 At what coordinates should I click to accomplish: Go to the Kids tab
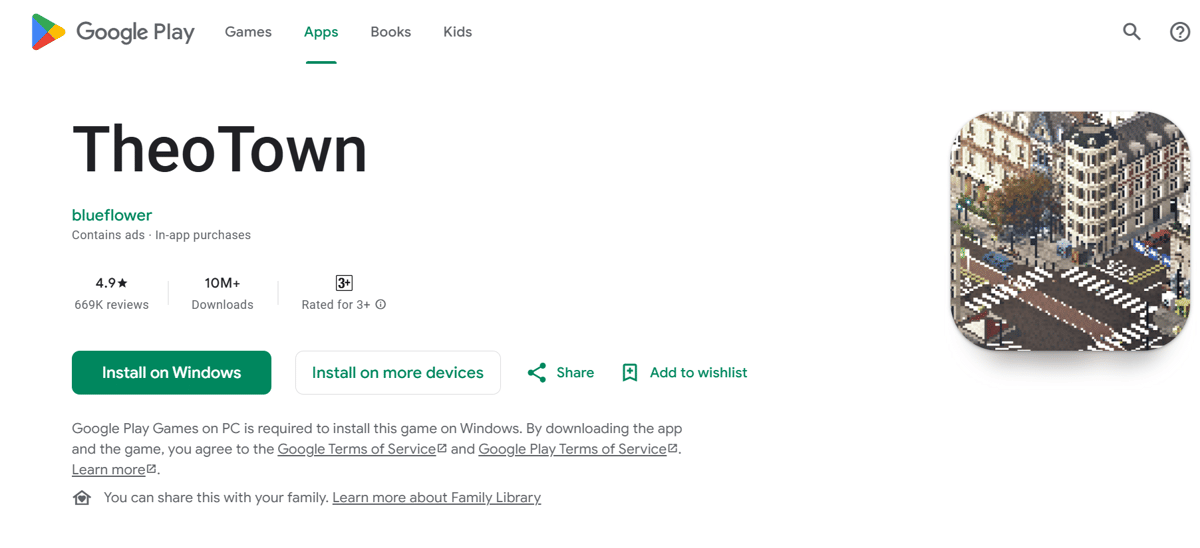coord(458,32)
